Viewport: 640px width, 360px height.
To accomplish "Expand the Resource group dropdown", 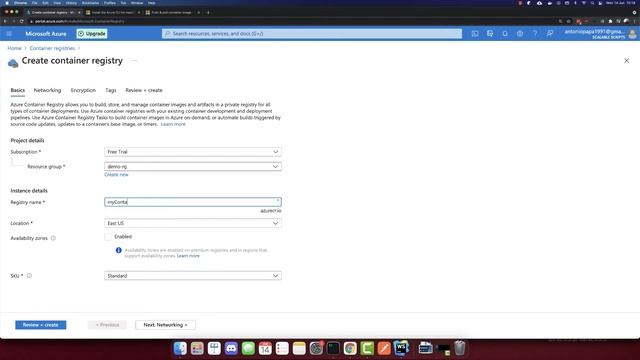I will [x=193, y=167].
